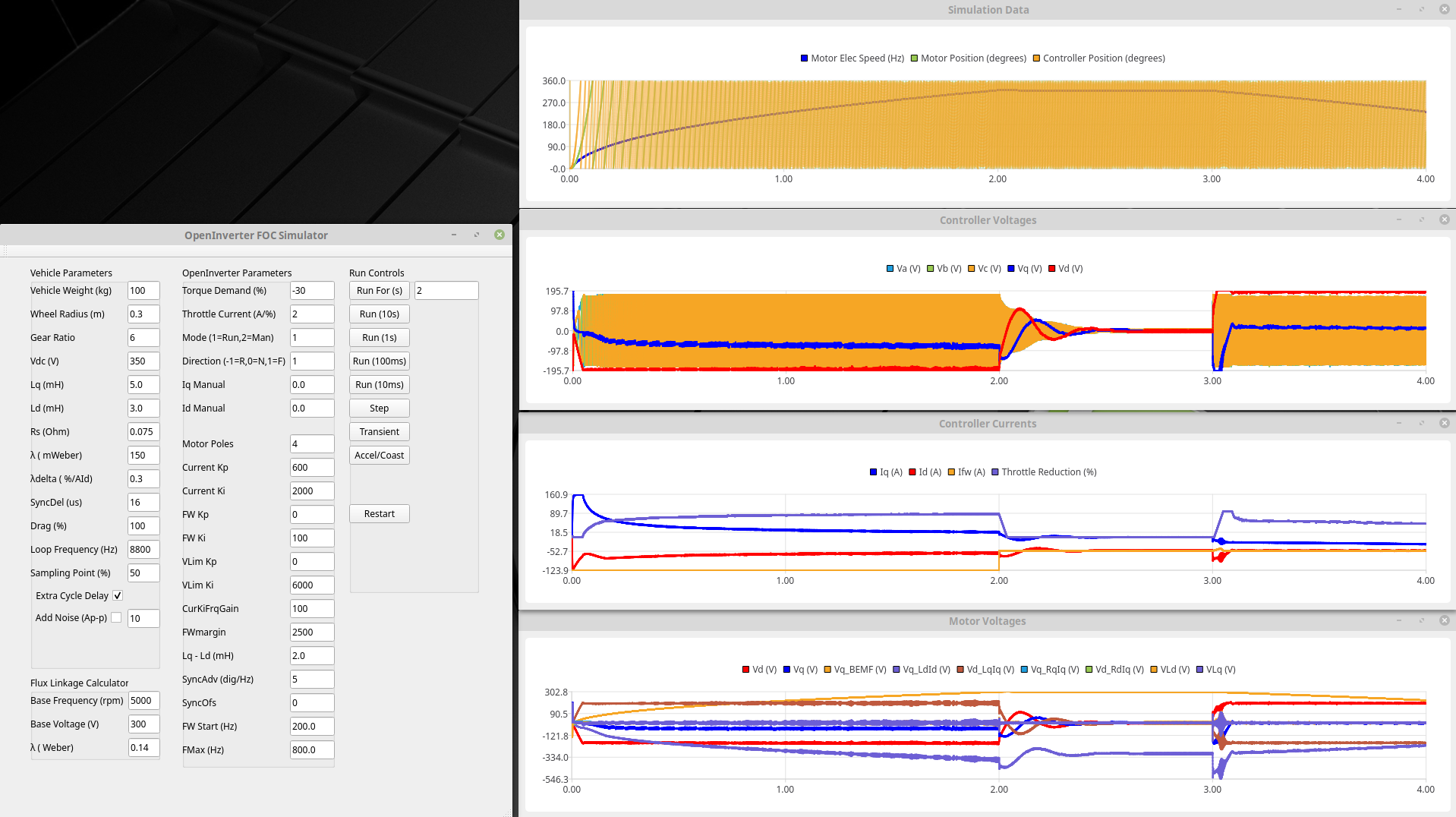
Task: Close the Motor Voltages window
Action: pos(1445,620)
